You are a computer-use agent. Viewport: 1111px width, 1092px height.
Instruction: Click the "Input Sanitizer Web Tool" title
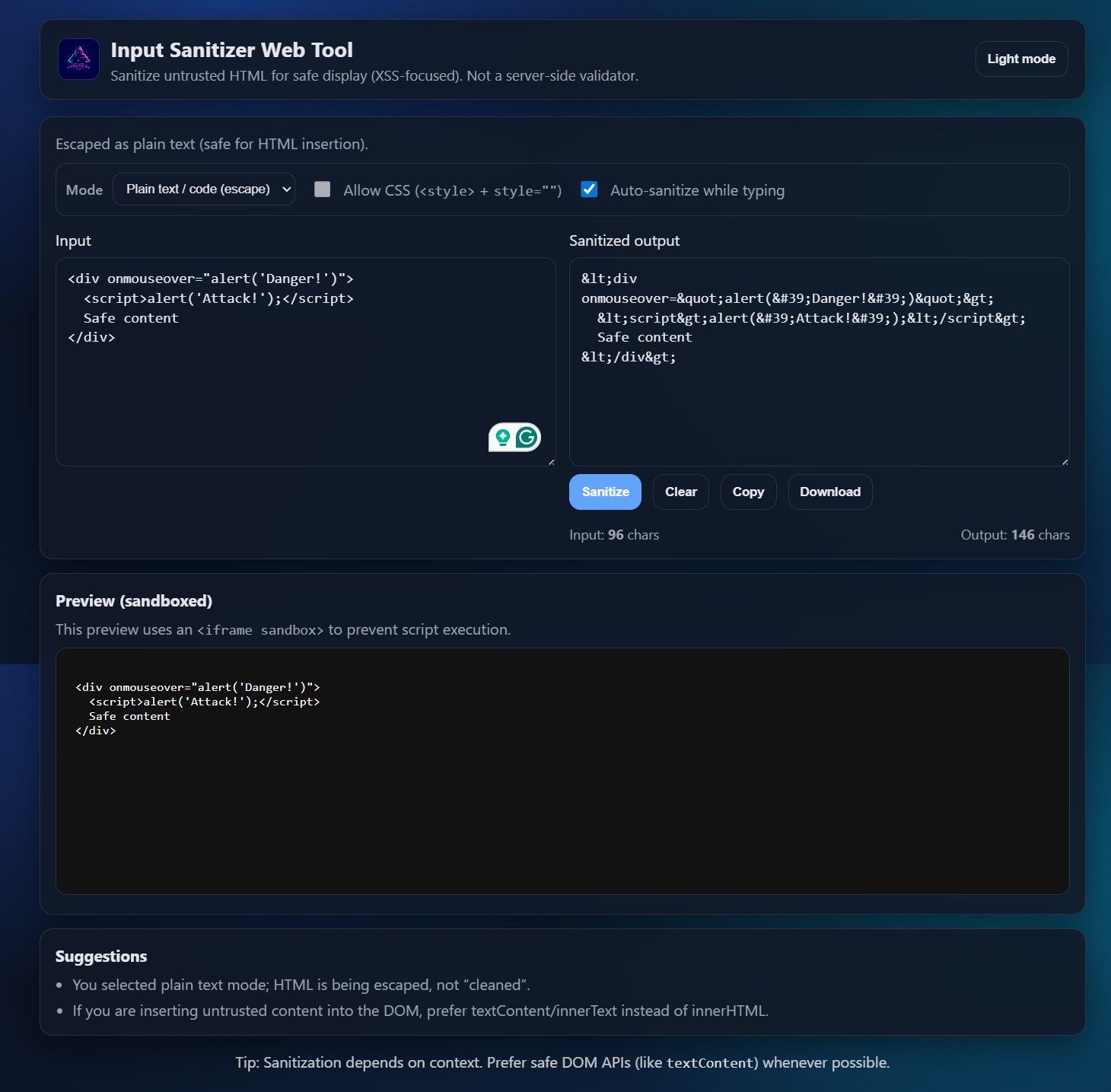(x=232, y=50)
